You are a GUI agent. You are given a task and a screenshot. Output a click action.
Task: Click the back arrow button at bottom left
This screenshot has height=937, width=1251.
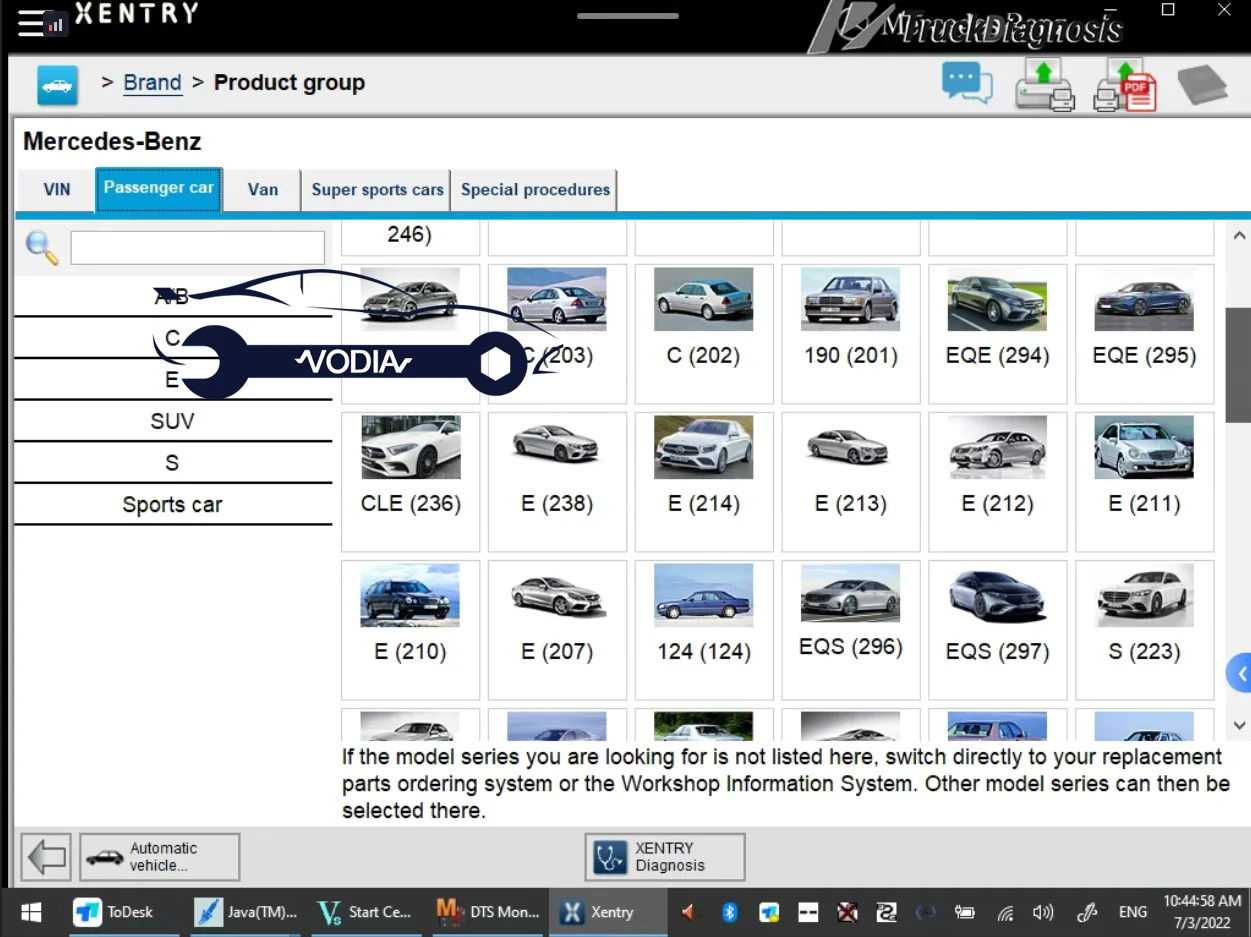[46, 858]
